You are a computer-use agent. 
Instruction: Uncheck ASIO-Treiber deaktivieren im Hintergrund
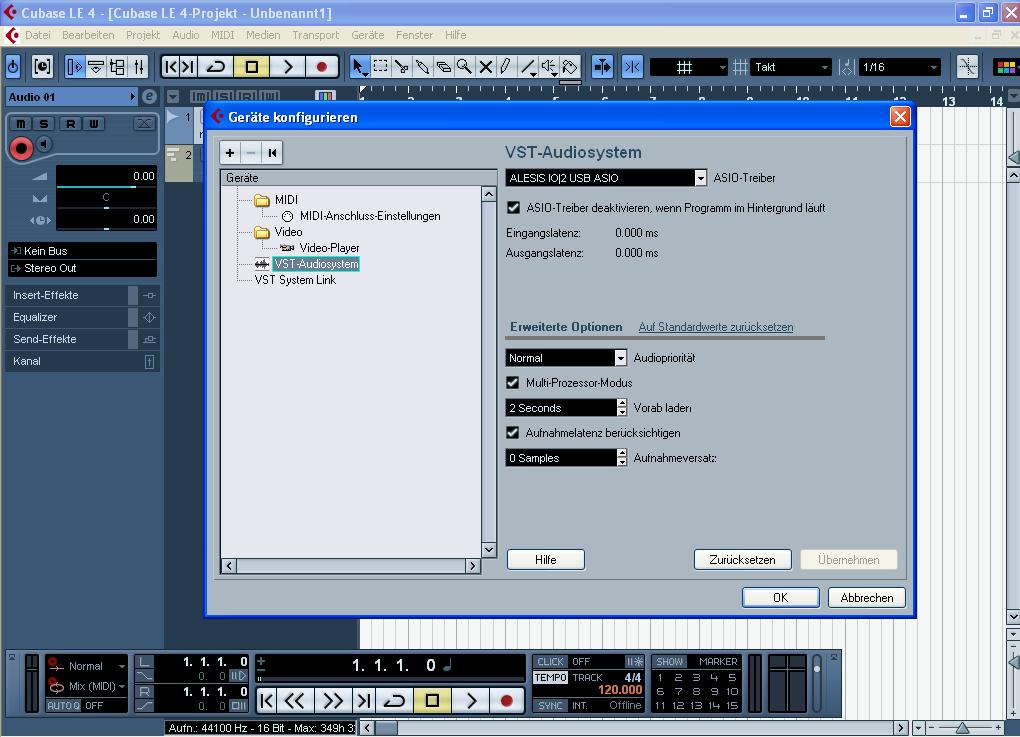(x=513, y=208)
